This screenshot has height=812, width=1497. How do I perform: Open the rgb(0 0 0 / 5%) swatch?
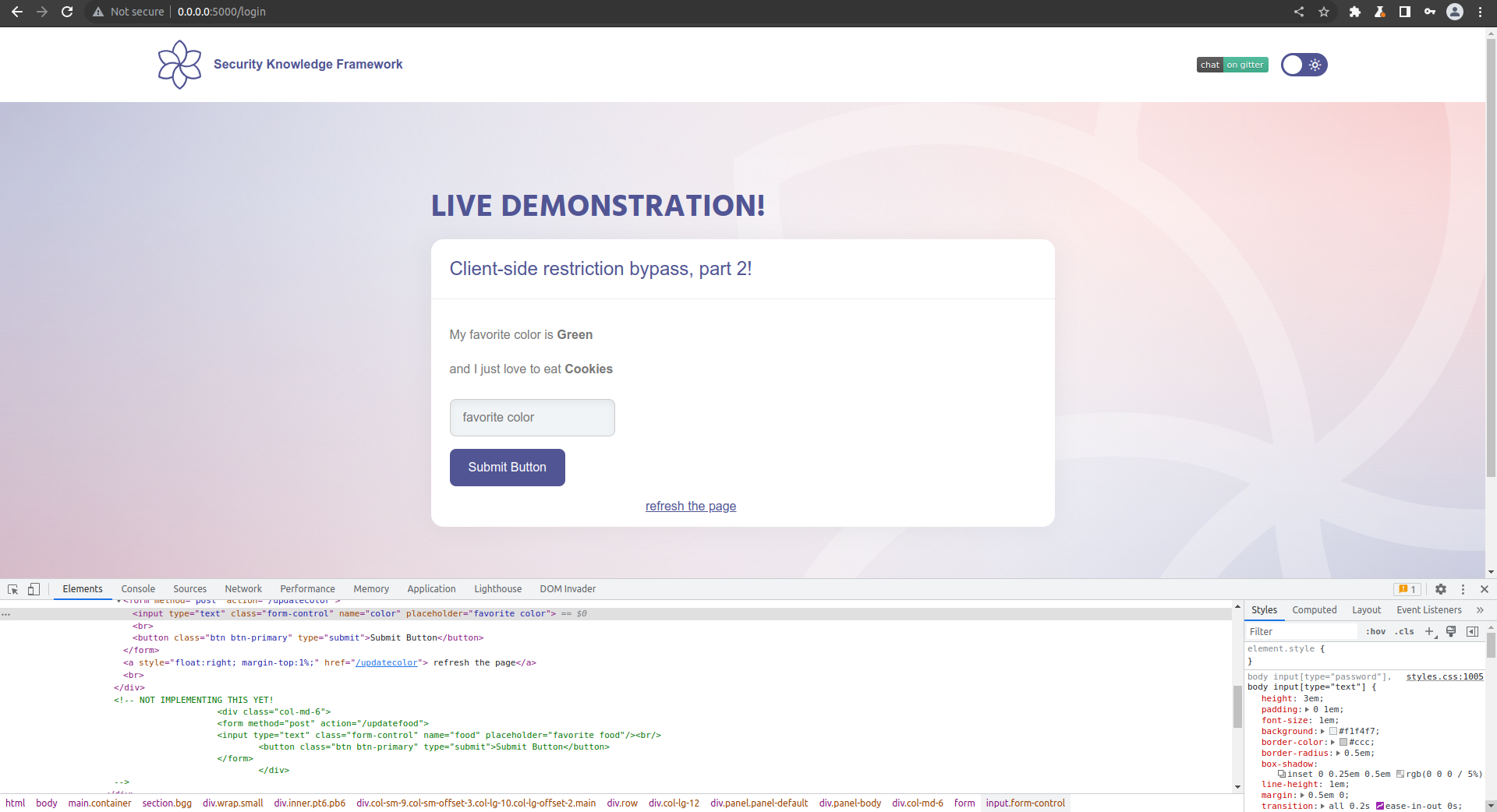pyautogui.click(x=1400, y=774)
